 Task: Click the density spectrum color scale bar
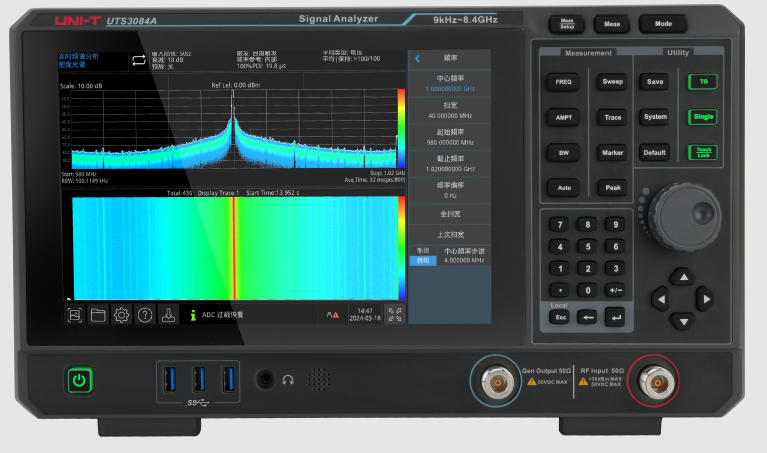tap(401, 128)
